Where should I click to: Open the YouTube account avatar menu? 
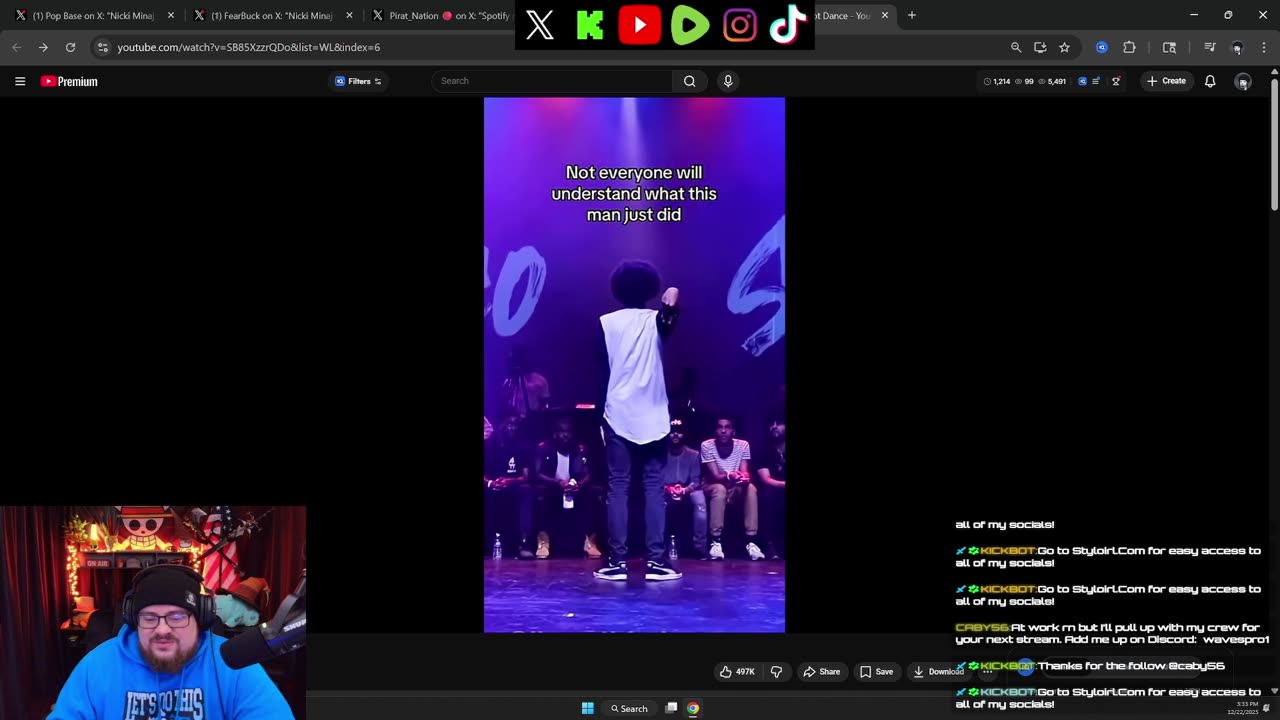coord(1243,81)
